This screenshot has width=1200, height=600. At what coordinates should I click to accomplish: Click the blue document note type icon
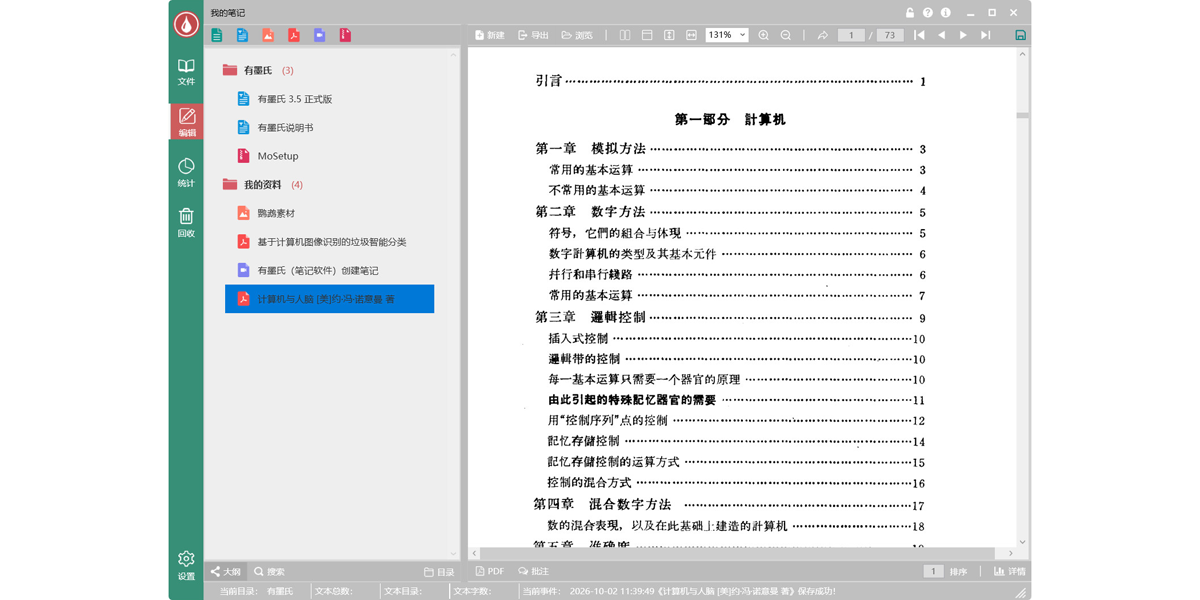(242, 35)
